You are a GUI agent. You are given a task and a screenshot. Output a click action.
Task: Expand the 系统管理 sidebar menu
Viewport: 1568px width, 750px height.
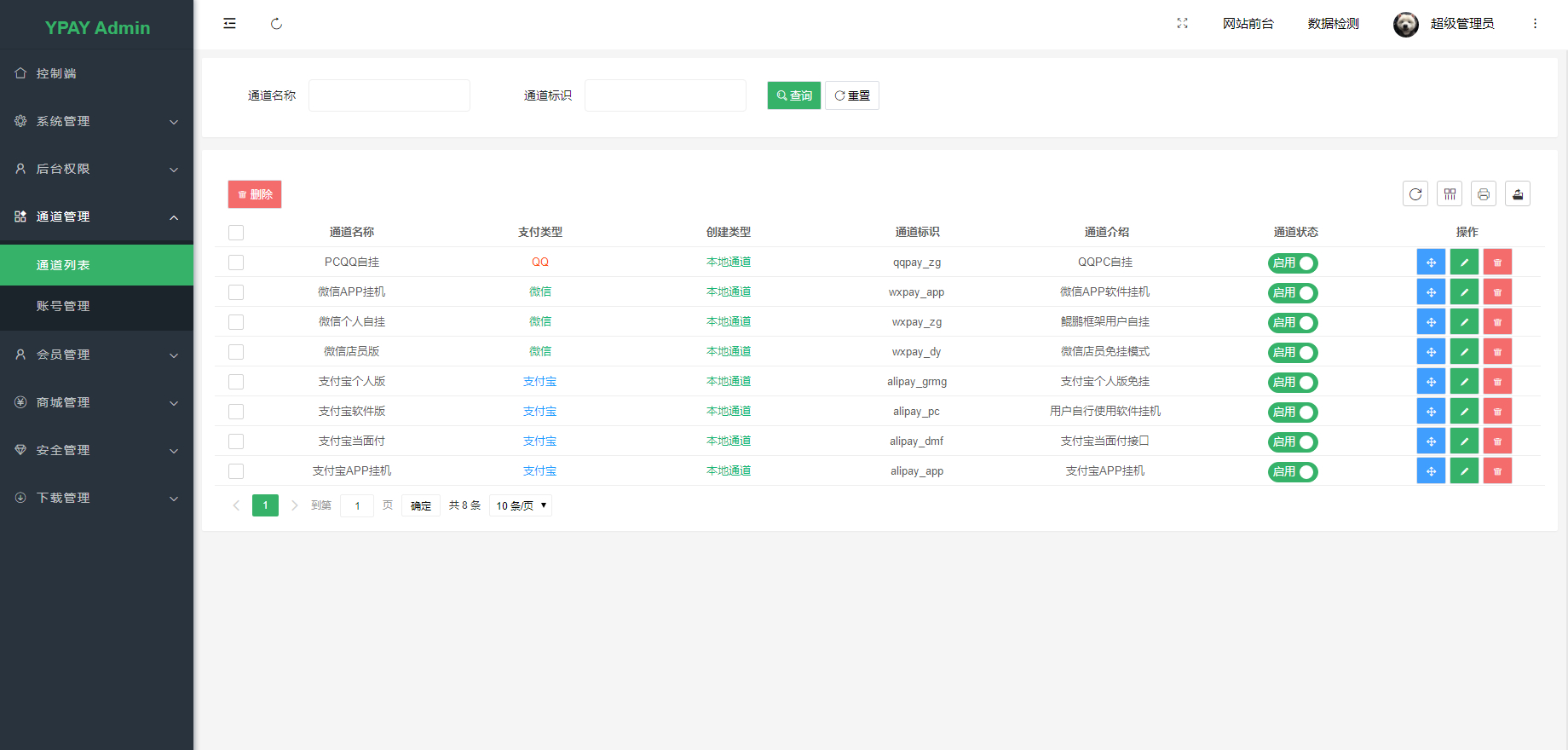[x=96, y=121]
